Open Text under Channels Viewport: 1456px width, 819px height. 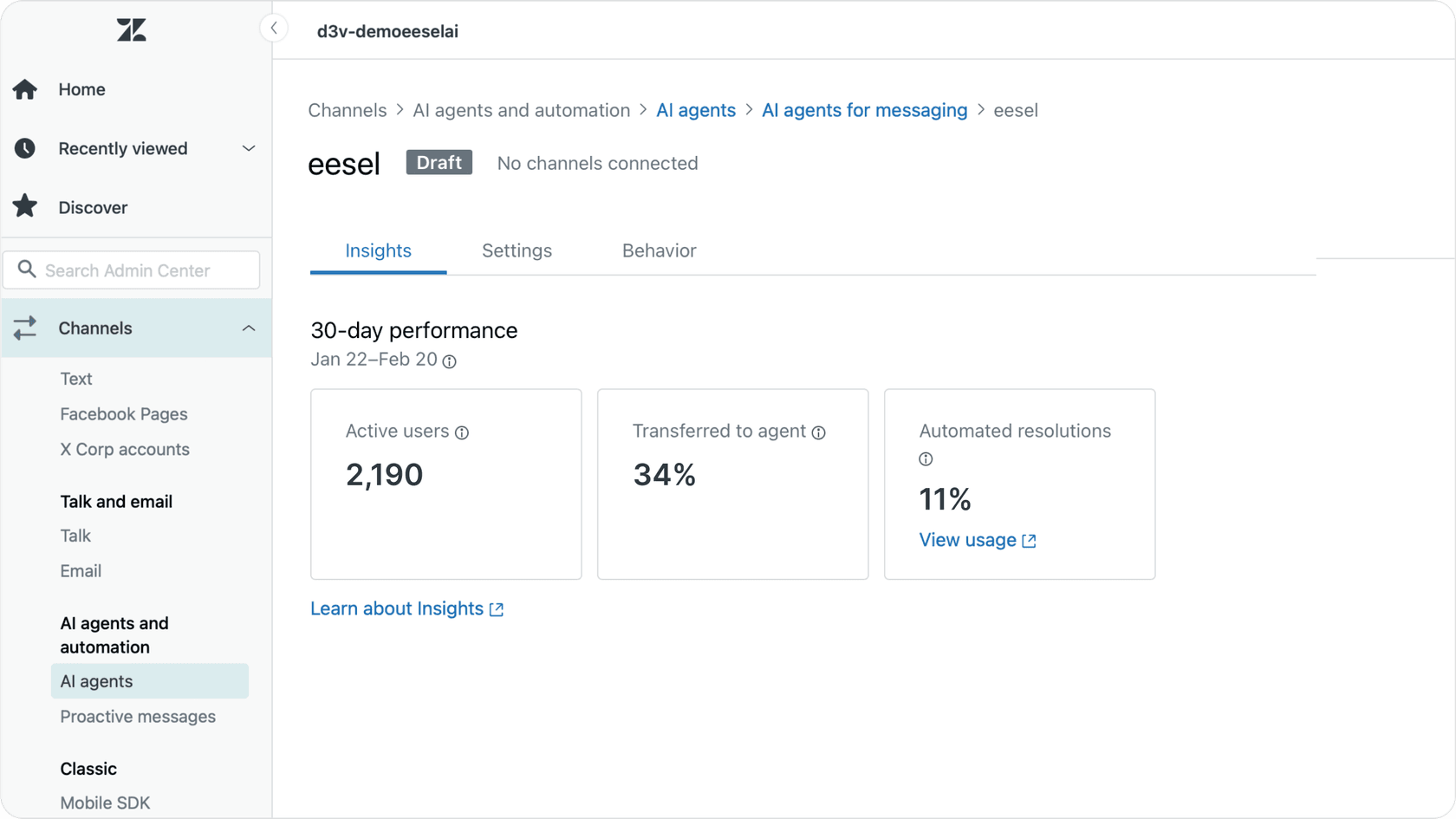point(76,379)
